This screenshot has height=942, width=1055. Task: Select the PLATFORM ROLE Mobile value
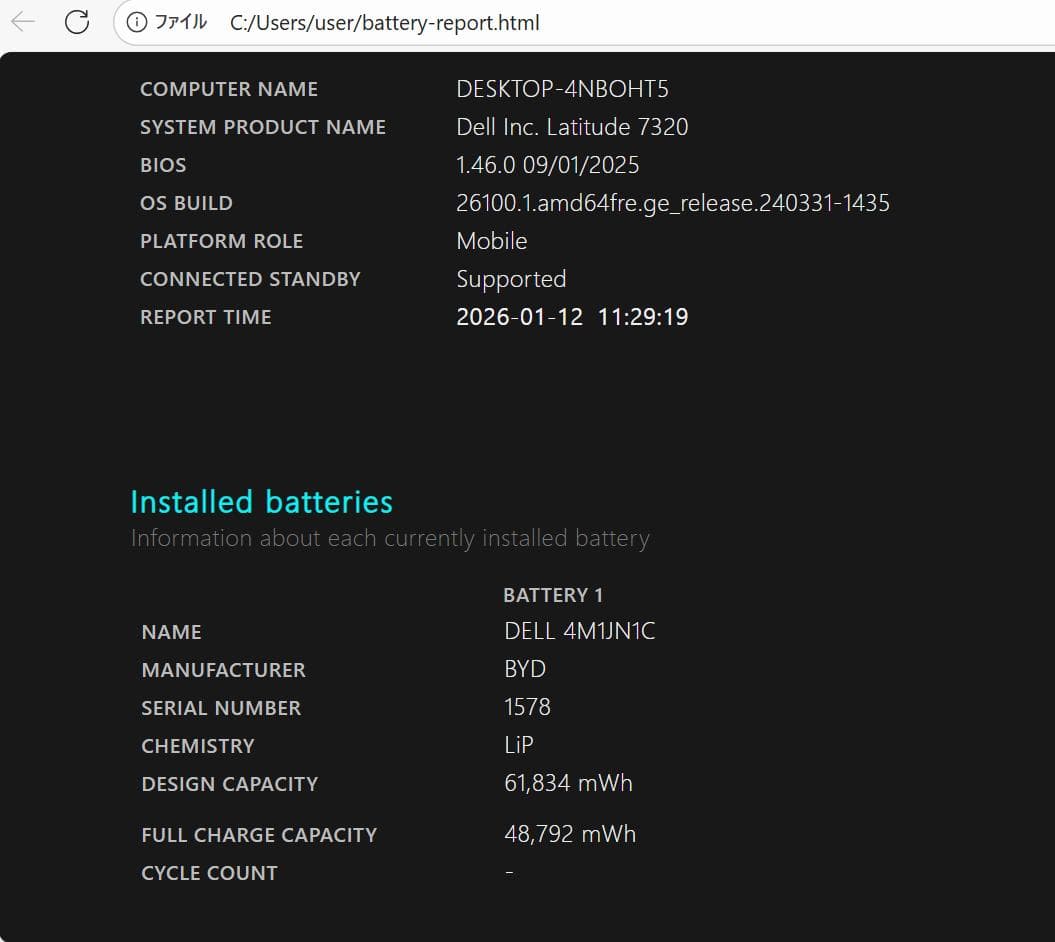click(492, 240)
